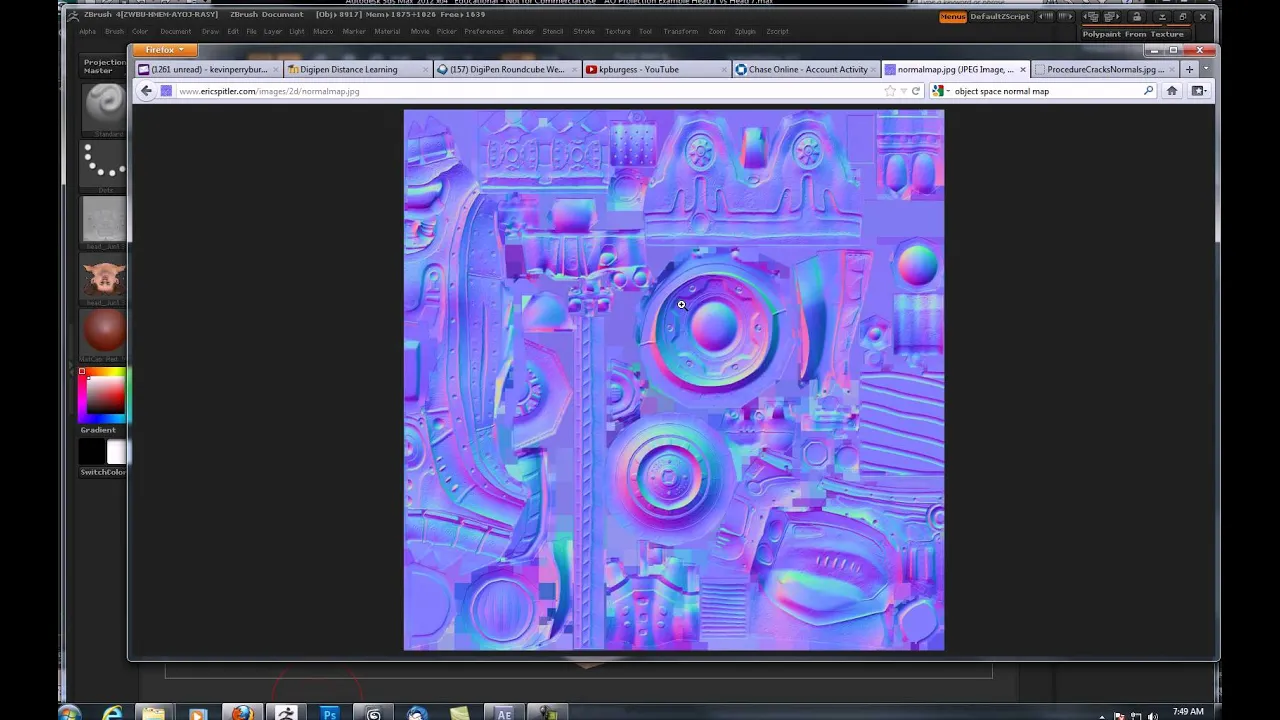Viewport: 1280px width, 720px height.
Task: Open the ZBrush Document menu
Action: pos(175,31)
